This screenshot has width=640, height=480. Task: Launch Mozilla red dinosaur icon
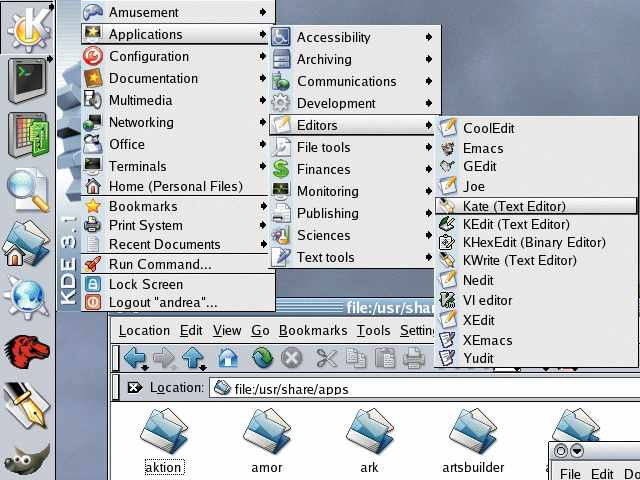(x=27, y=351)
